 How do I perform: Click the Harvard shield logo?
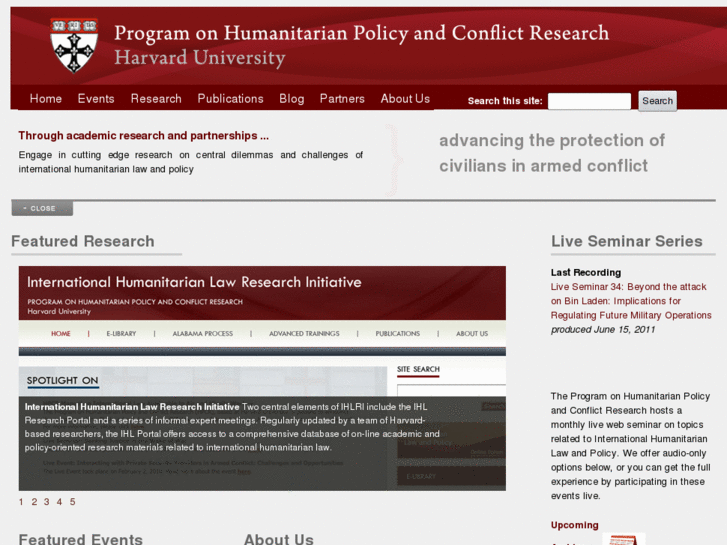pos(74,45)
